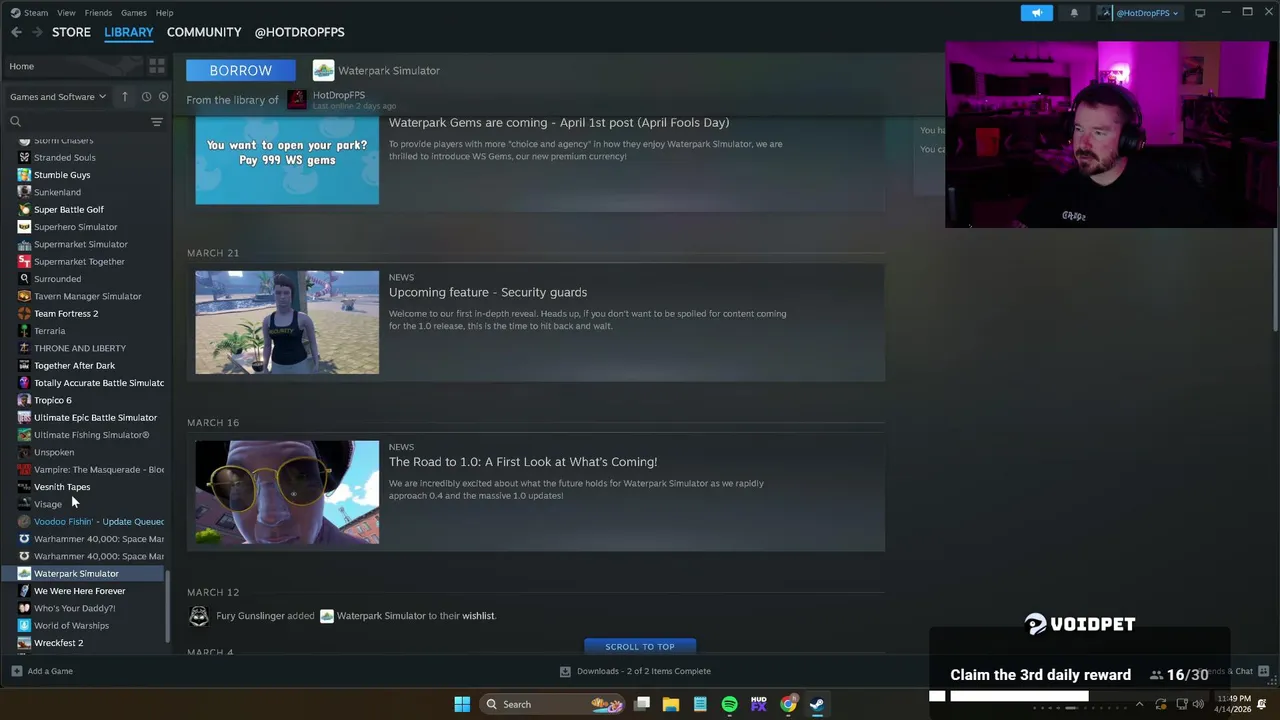Open the library advanced filter icon
This screenshot has height=720, width=1280.
tap(157, 122)
